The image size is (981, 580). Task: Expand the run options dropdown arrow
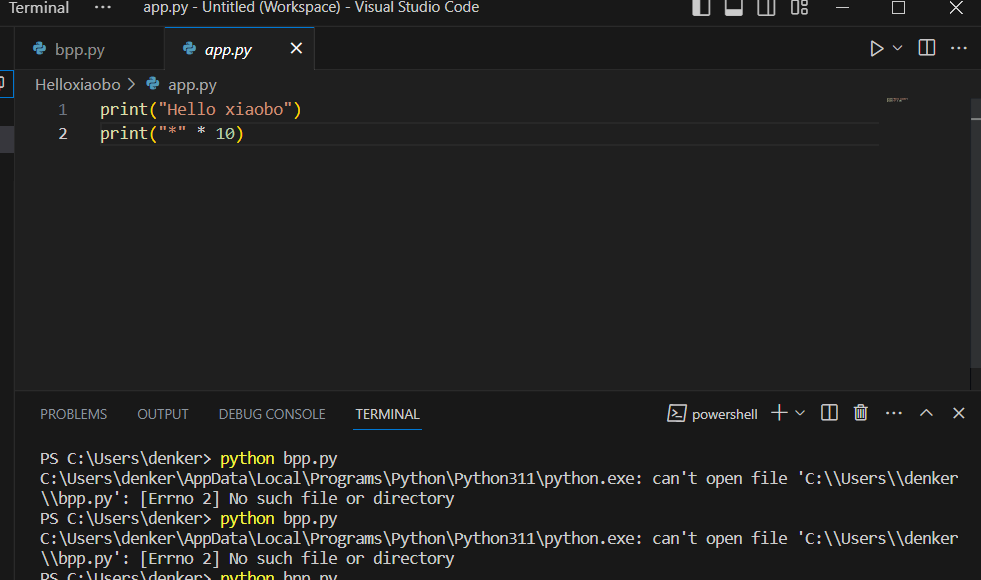tap(897, 48)
